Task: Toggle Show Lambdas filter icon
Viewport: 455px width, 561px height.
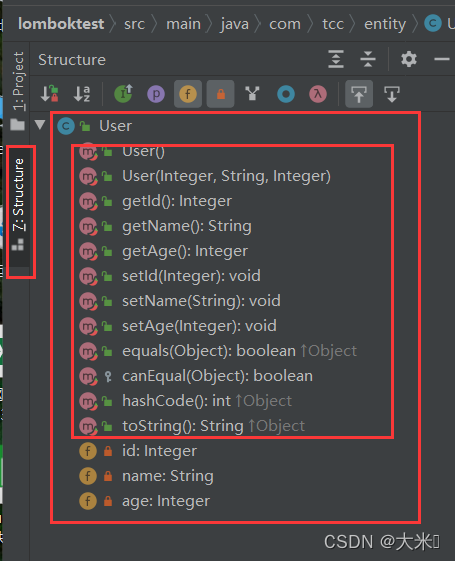Action: click(318, 94)
